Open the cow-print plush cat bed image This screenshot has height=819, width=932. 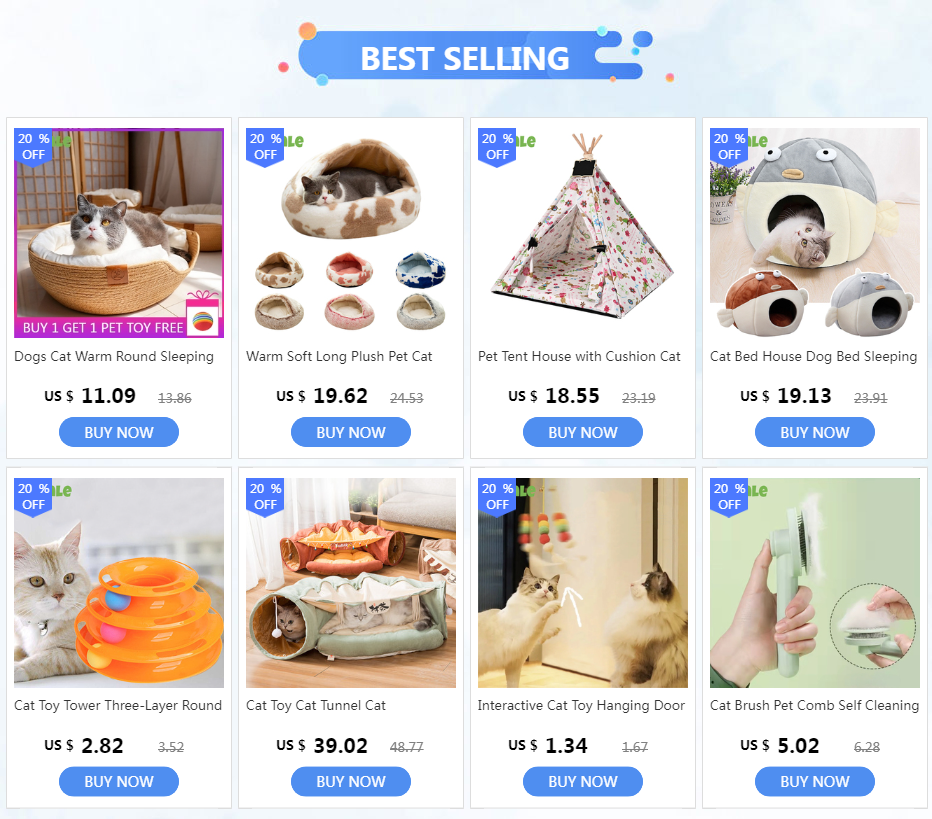click(x=351, y=233)
